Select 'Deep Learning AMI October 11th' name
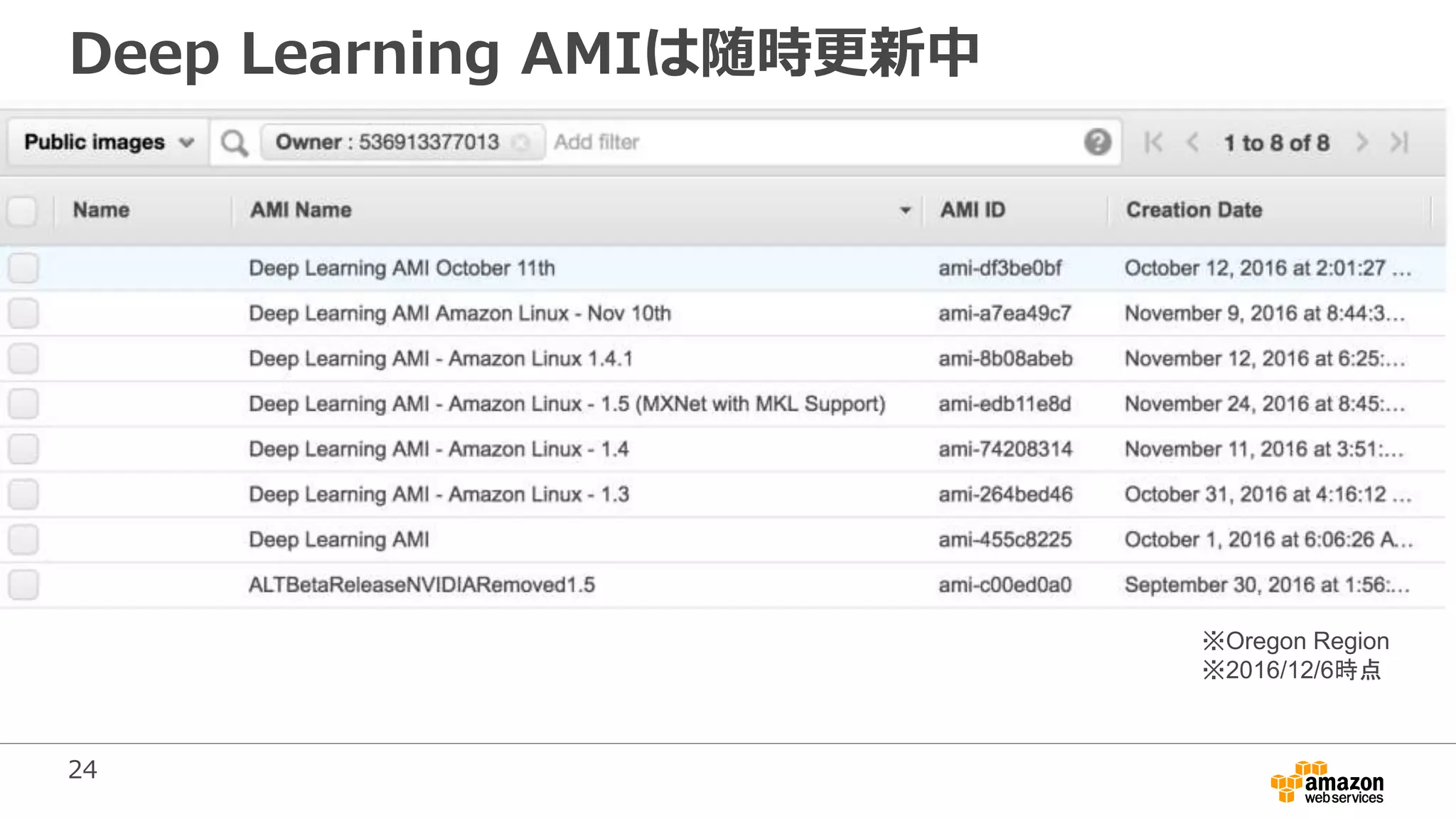1456x819 pixels. (402, 269)
